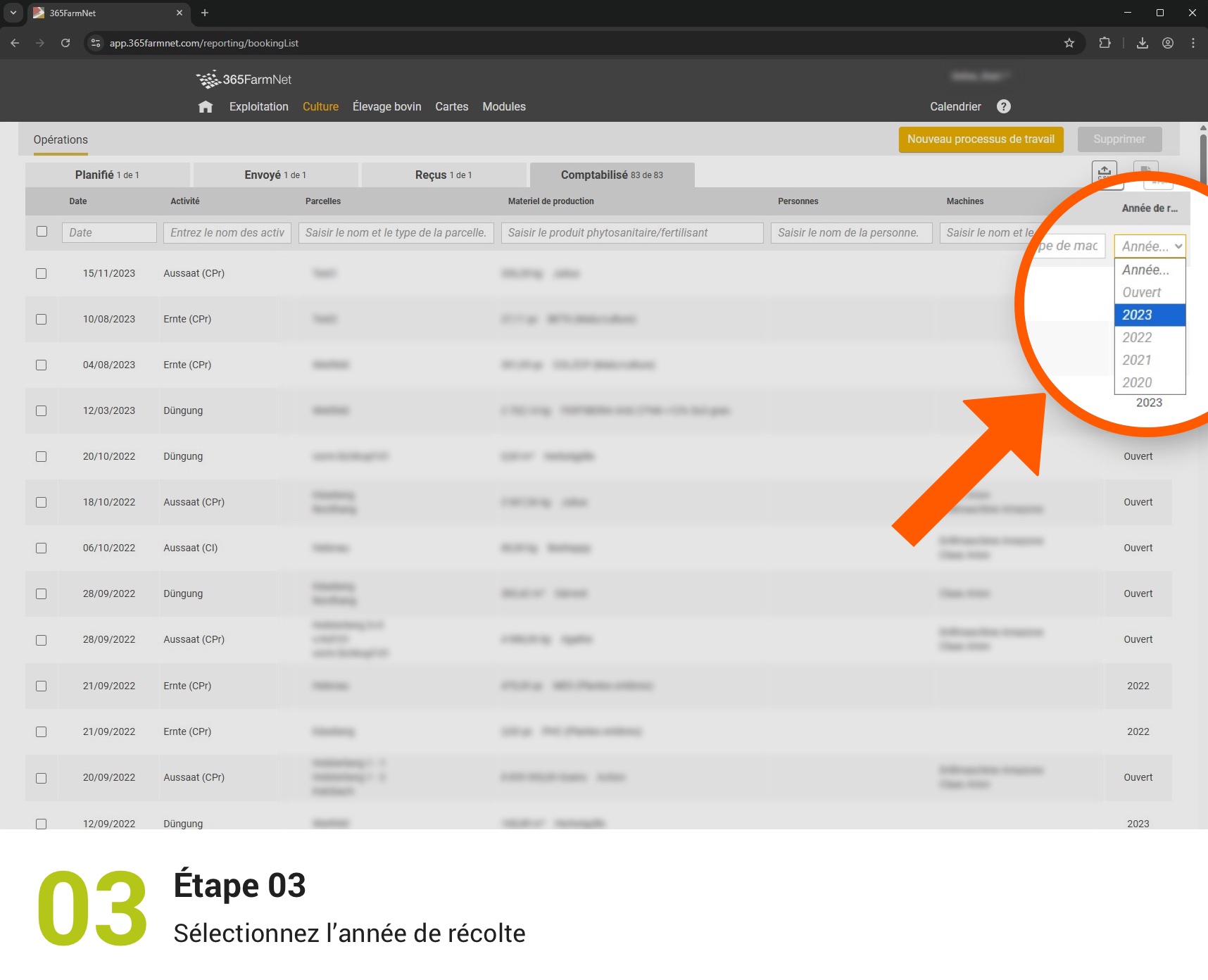Open the Calendrier link
Viewport: 1208px width, 980px height.
pyautogui.click(x=955, y=106)
